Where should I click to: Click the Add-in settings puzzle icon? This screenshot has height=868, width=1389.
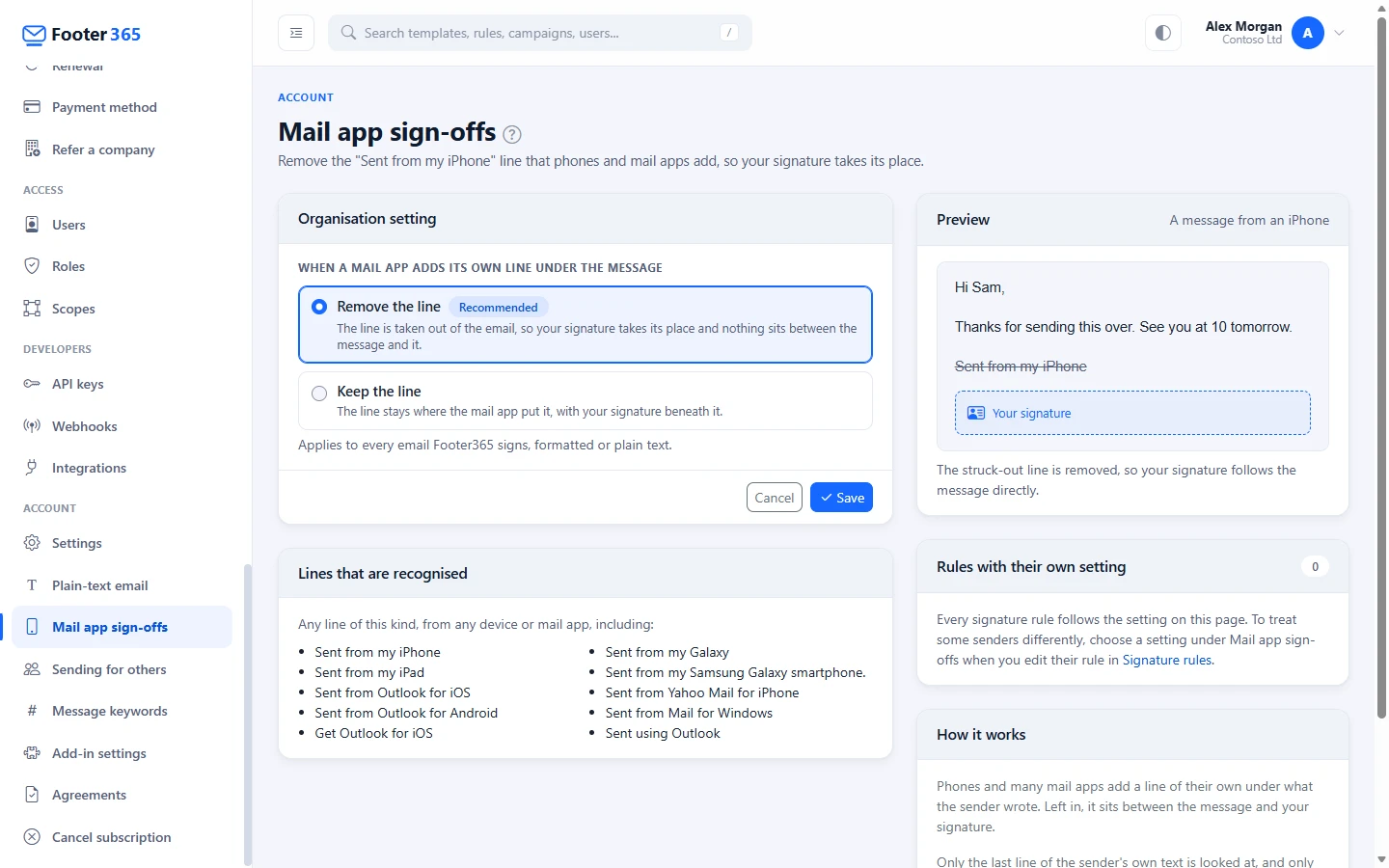coord(32,753)
